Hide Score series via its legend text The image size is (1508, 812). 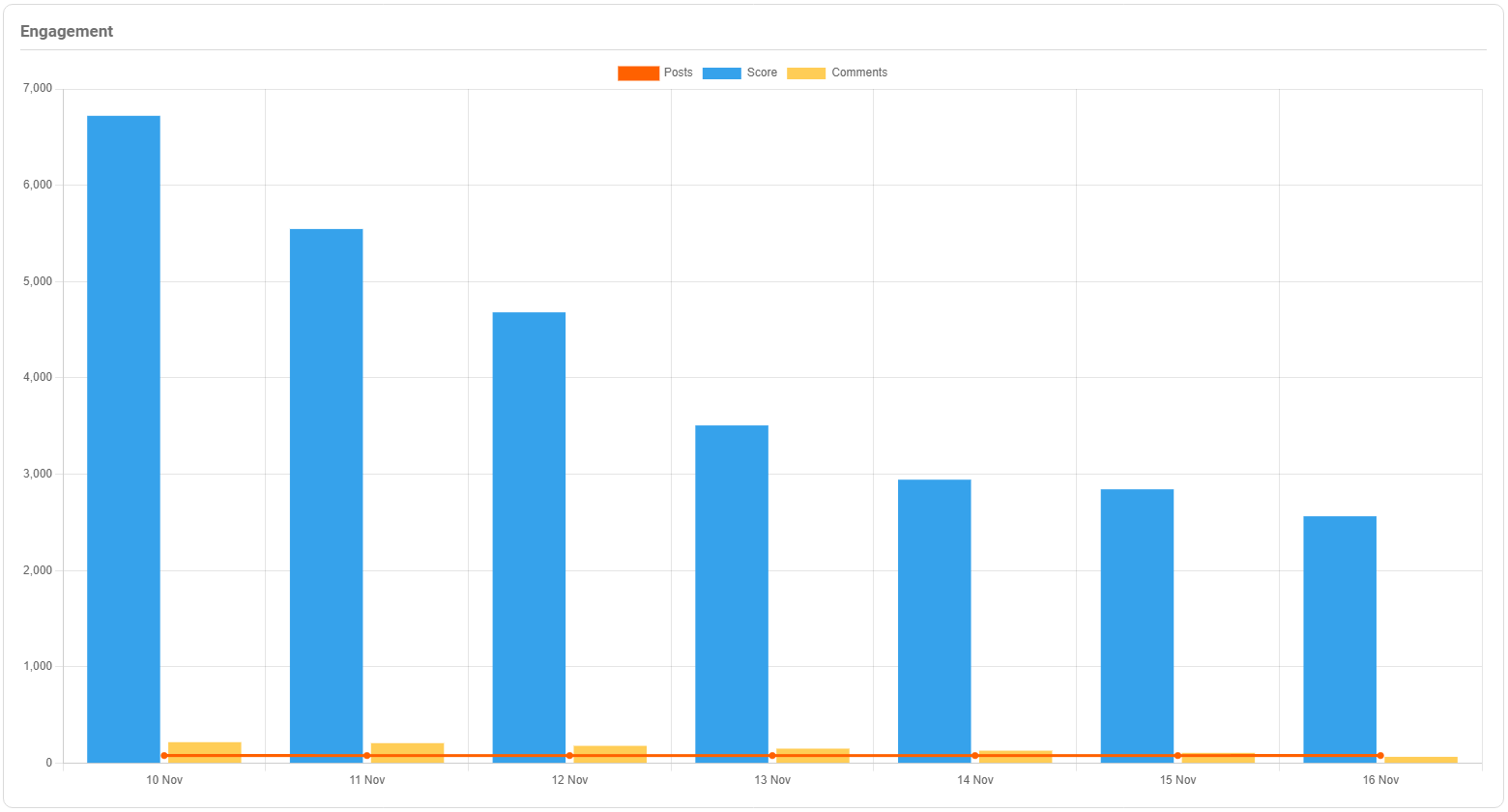(762, 72)
